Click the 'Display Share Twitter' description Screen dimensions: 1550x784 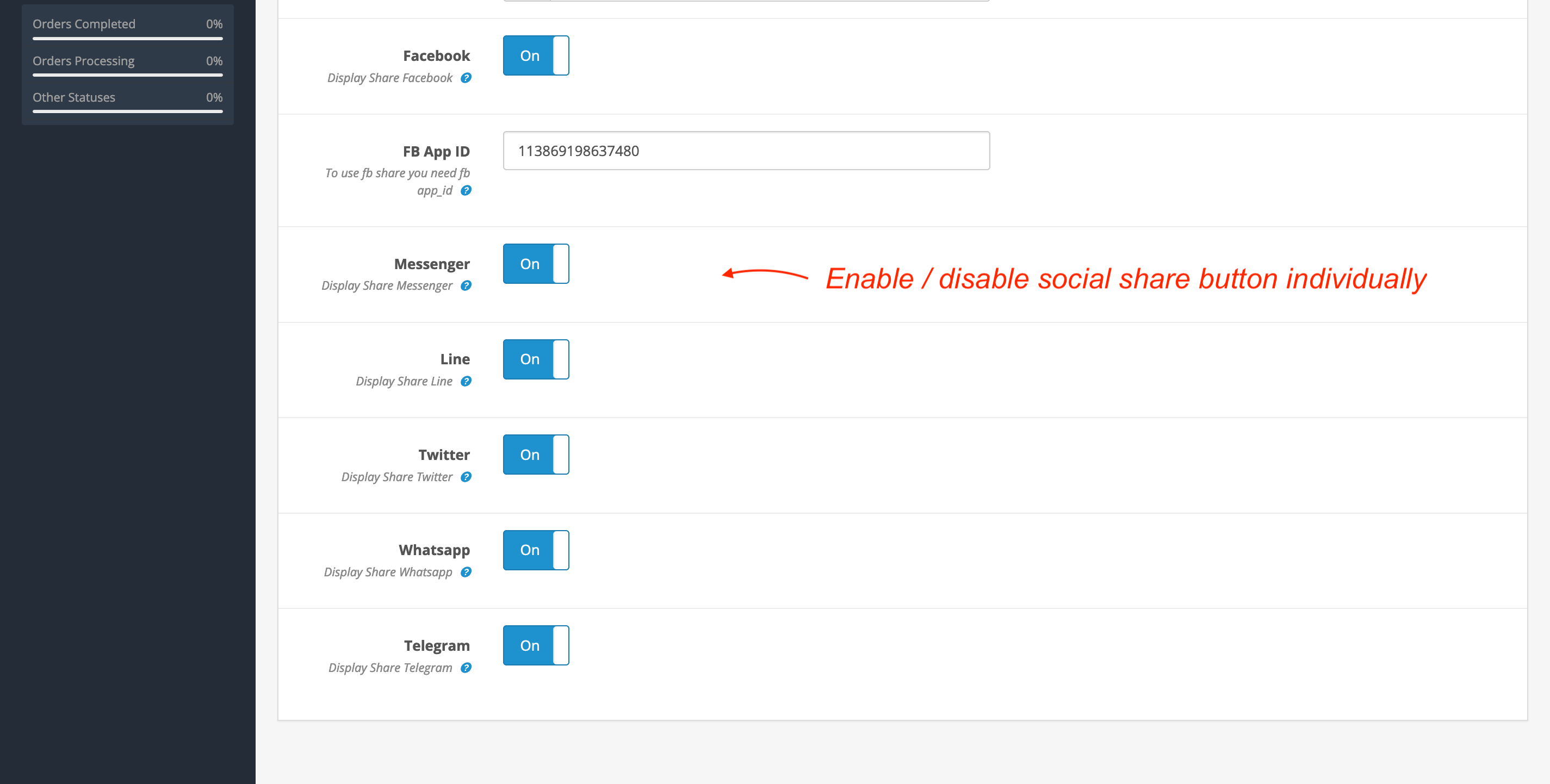click(x=396, y=476)
